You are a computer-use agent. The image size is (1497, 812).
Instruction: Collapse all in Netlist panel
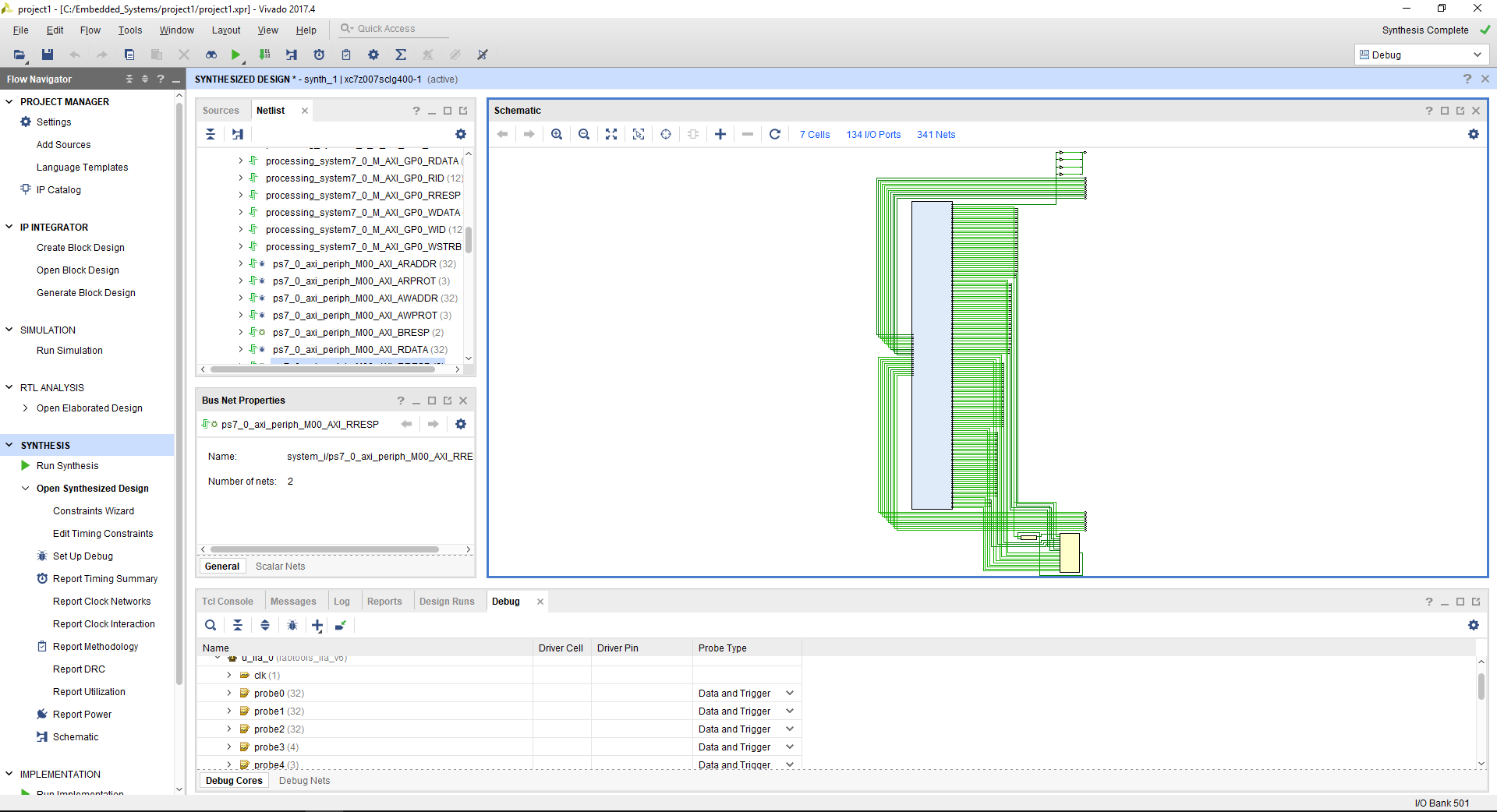[211, 134]
